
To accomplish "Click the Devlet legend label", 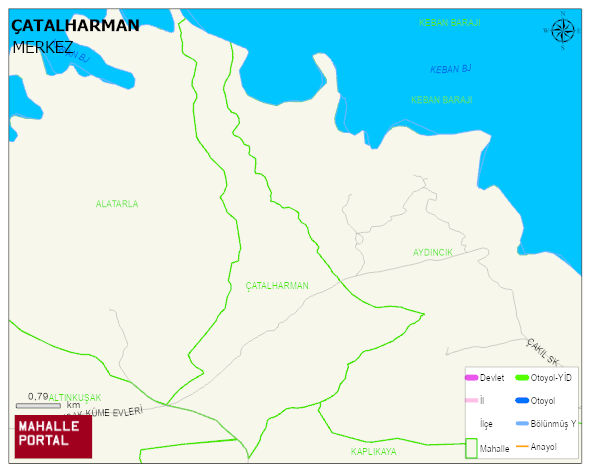I will tap(492, 378).
